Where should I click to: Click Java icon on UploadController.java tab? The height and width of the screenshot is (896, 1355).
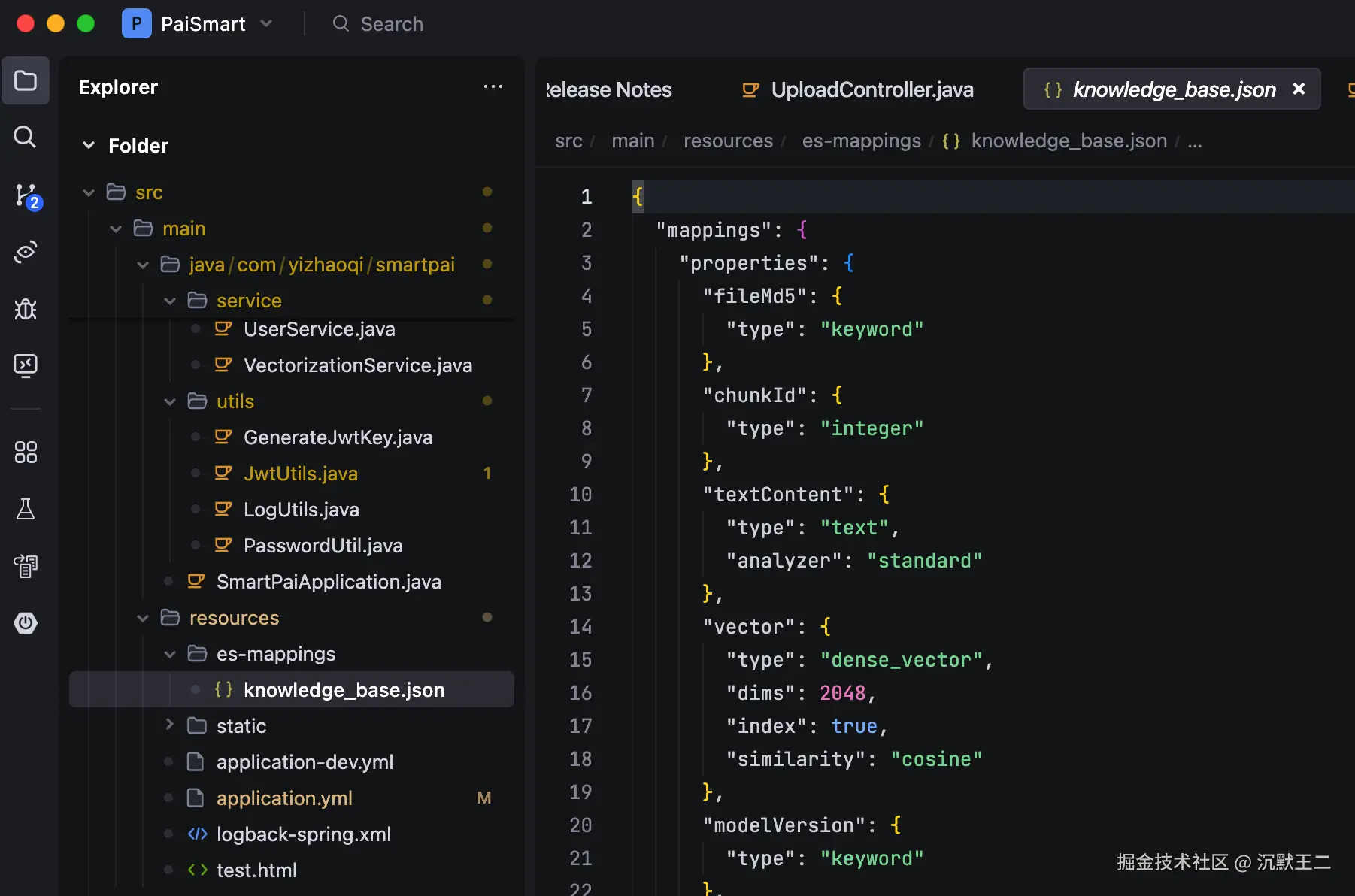pyautogui.click(x=750, y=89)
